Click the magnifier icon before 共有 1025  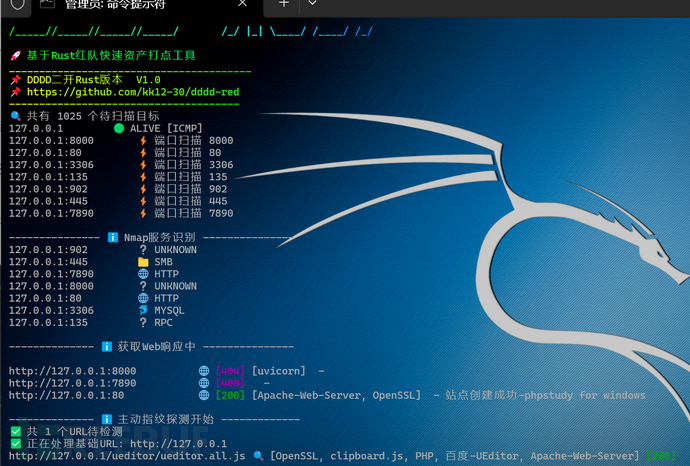tap(16, 116)
